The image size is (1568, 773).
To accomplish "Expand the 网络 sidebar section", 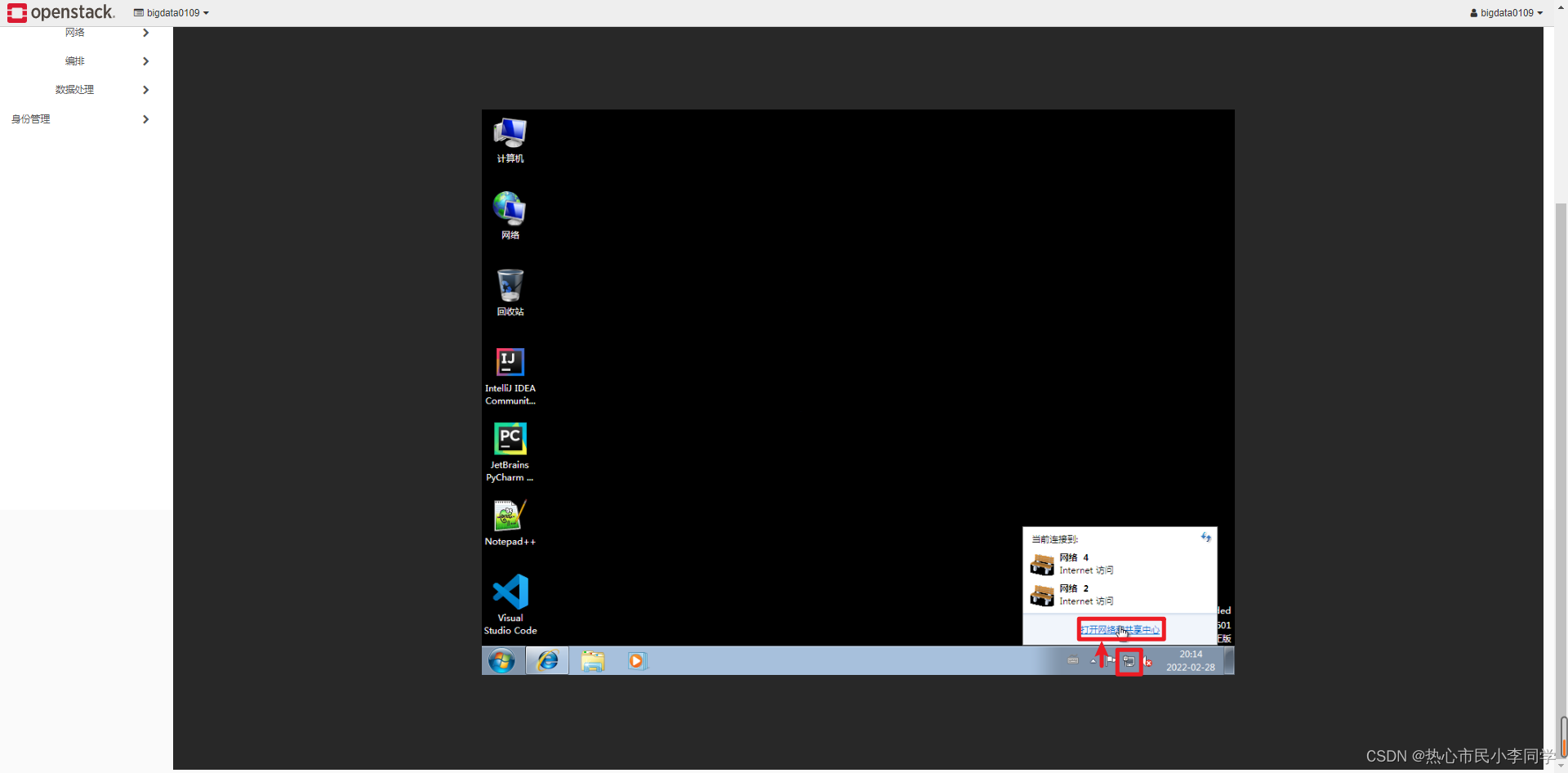I will point(87,33).
